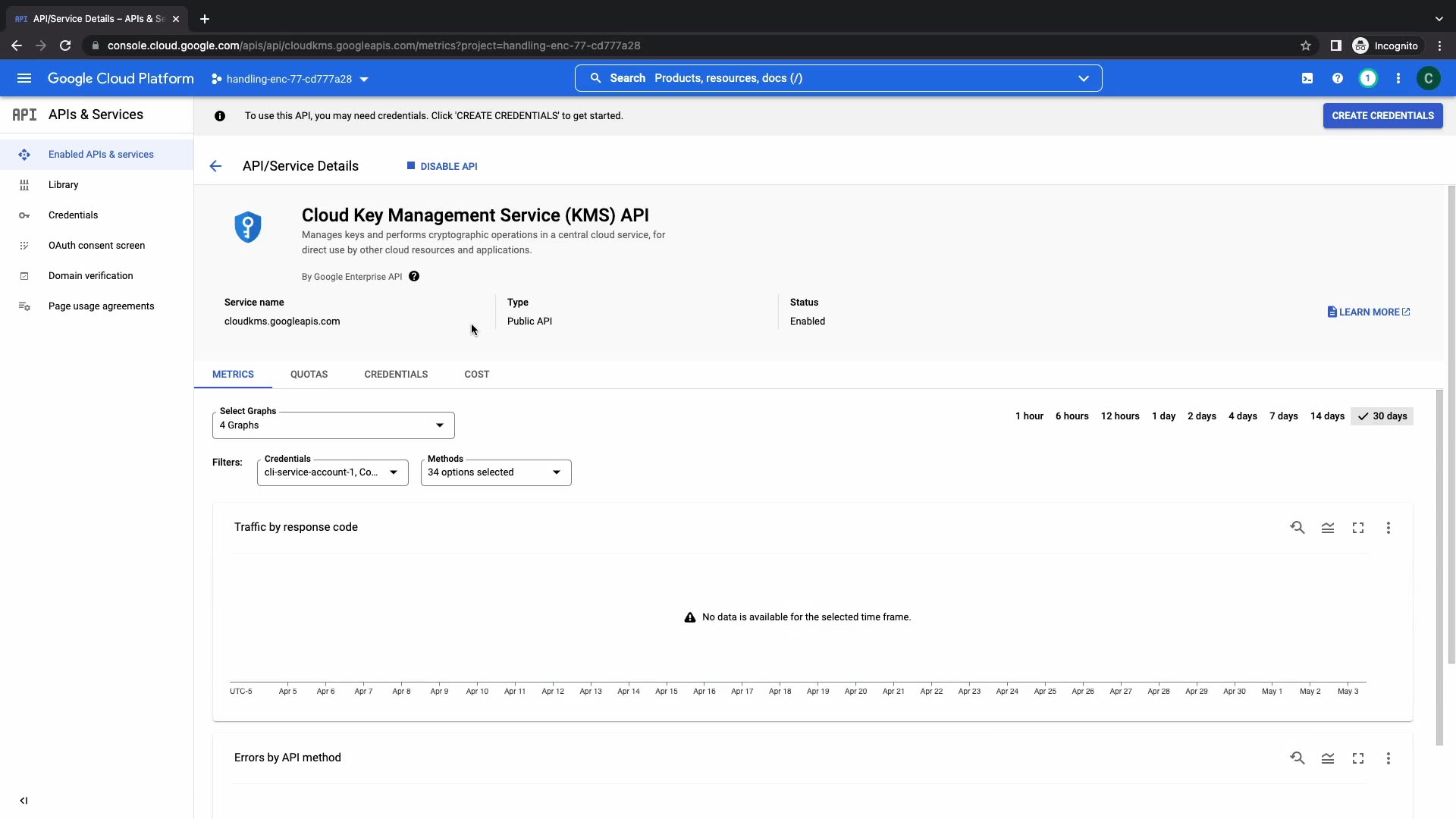Toggle legend on Traffic by response code chart
Screen dimensions: 1456x819
coord(1328,528)
